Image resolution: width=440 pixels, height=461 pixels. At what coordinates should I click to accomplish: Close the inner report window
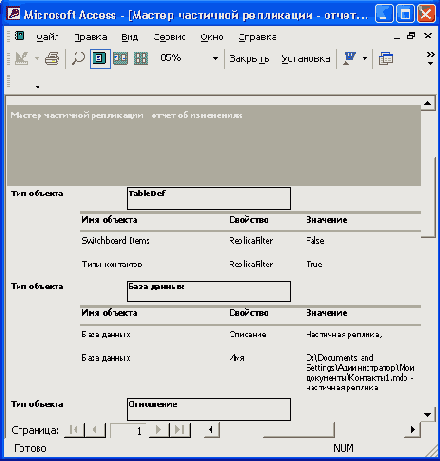pyautogui.click(x=428, y=36)
